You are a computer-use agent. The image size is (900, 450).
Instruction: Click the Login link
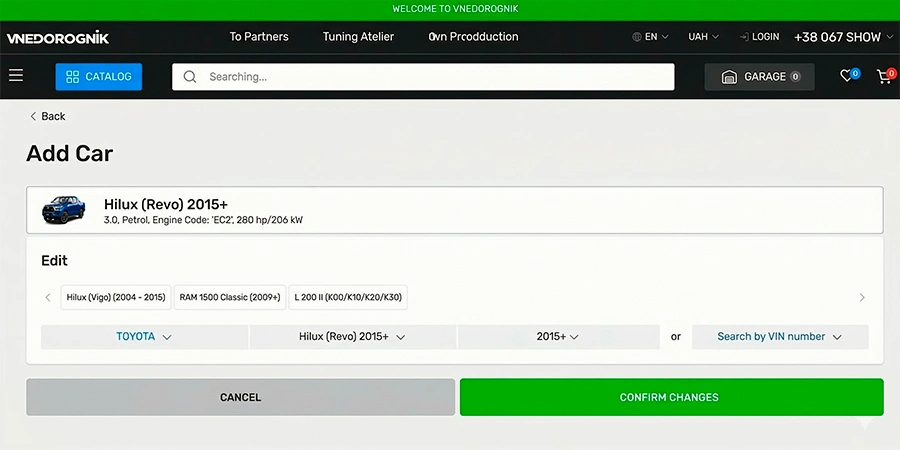point(759,37)
